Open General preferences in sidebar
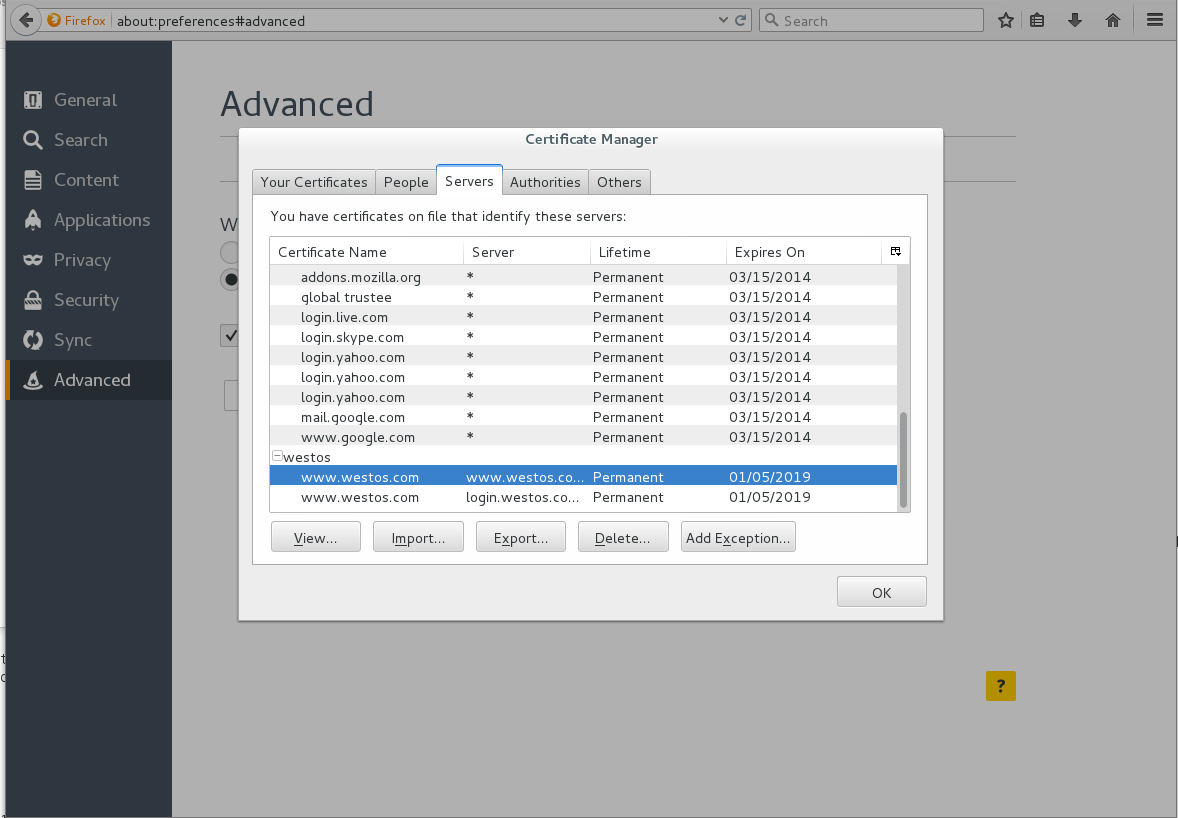This screenshot has width=1178, height=818. (x=89, y=100)
